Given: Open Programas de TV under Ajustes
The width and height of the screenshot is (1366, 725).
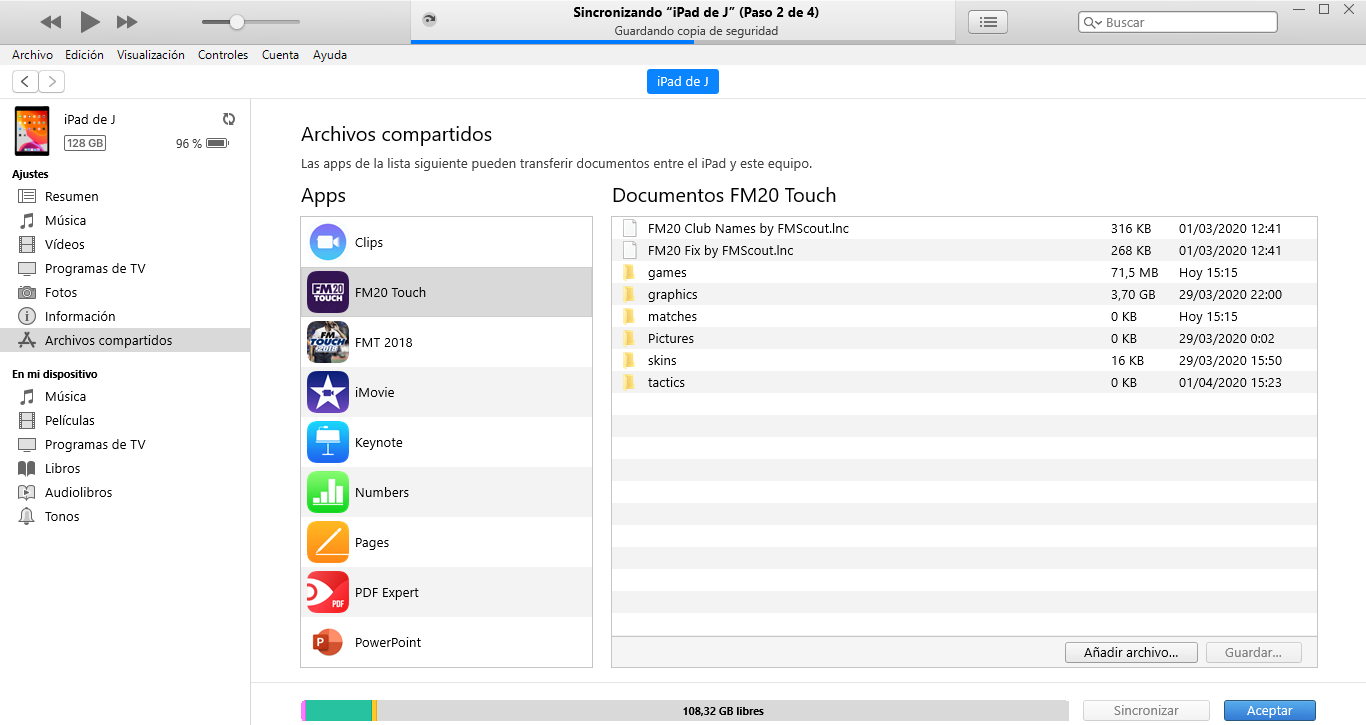Looking at the screenshot, I should click(125, 268).
